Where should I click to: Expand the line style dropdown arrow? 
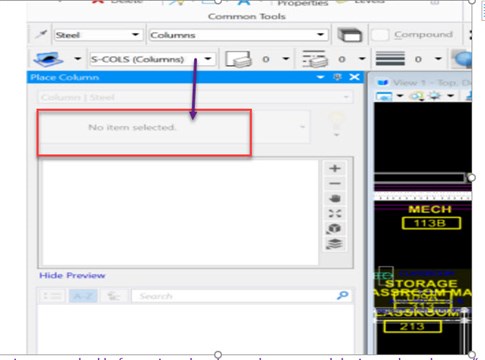click(362, 59)
